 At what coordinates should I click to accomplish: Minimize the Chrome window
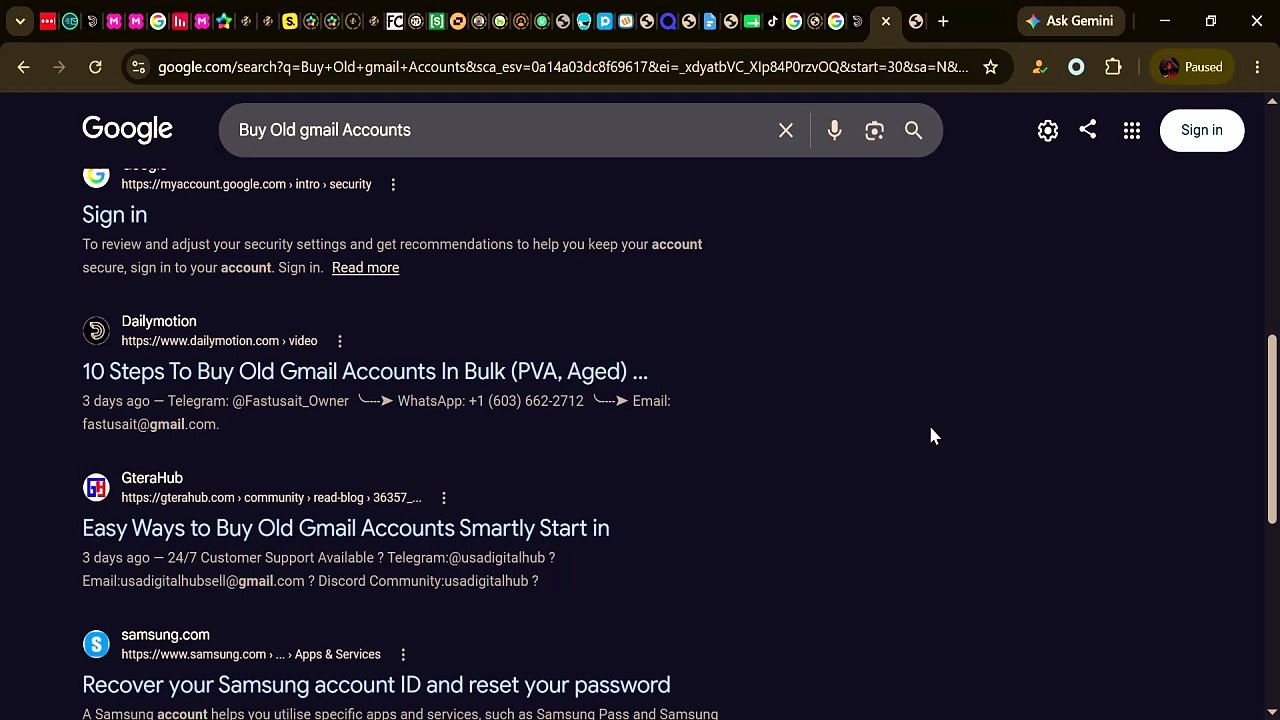(x=1165, y=21)
